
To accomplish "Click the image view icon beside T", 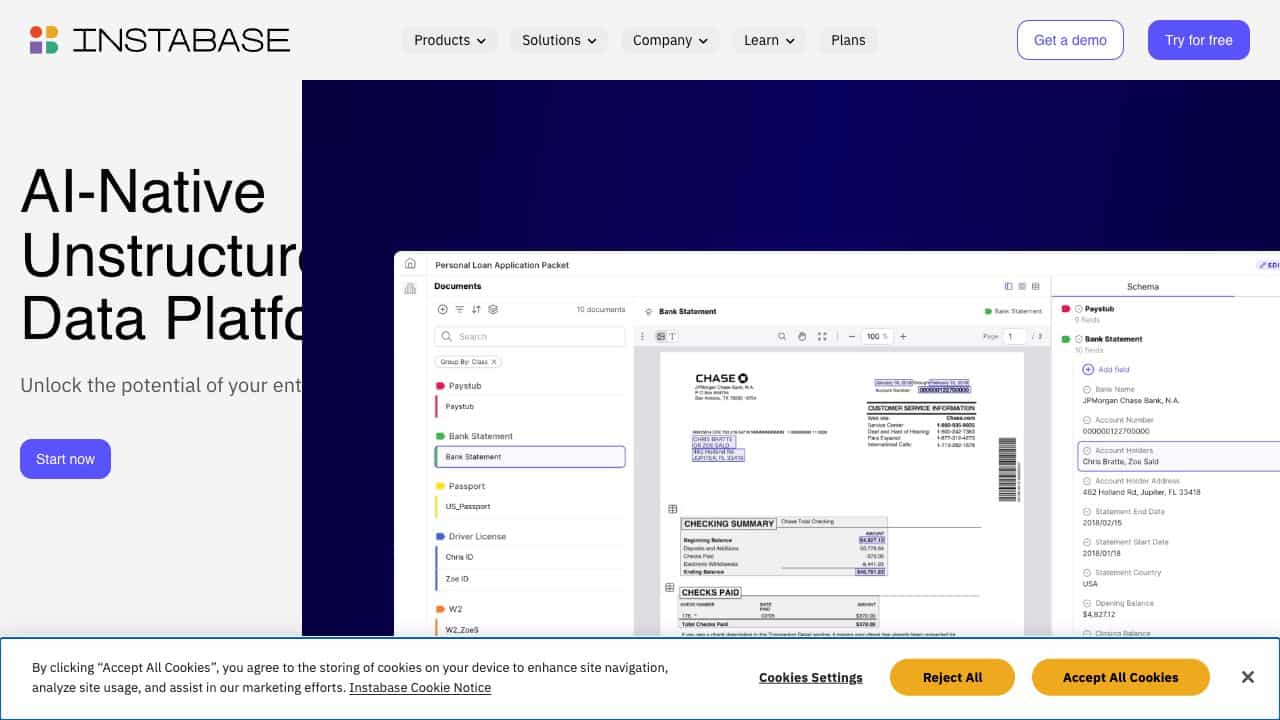I will [661, 337].
